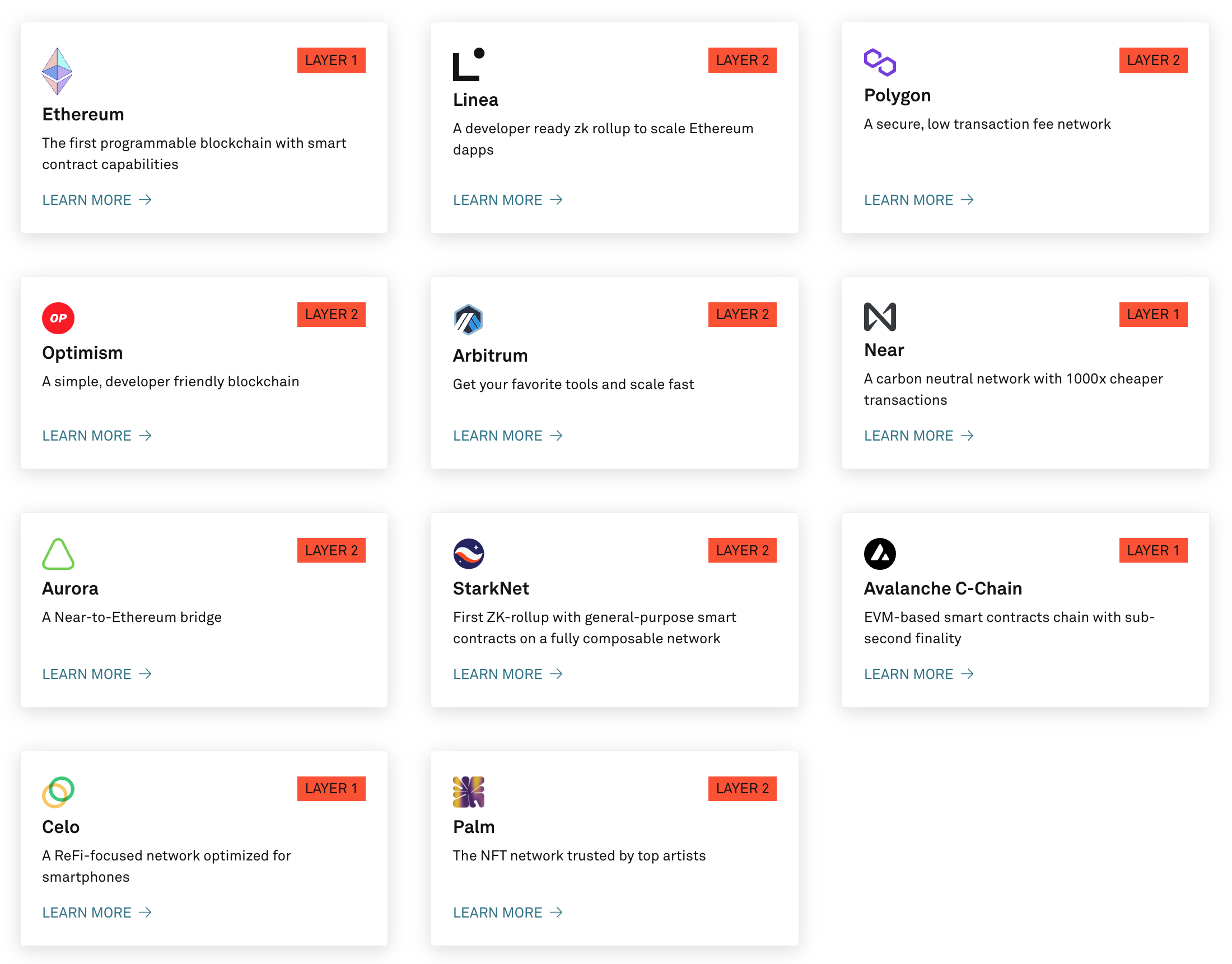Click the Ethereum diamond logo icon
The image size is (1232, 964).
[57, 72]
